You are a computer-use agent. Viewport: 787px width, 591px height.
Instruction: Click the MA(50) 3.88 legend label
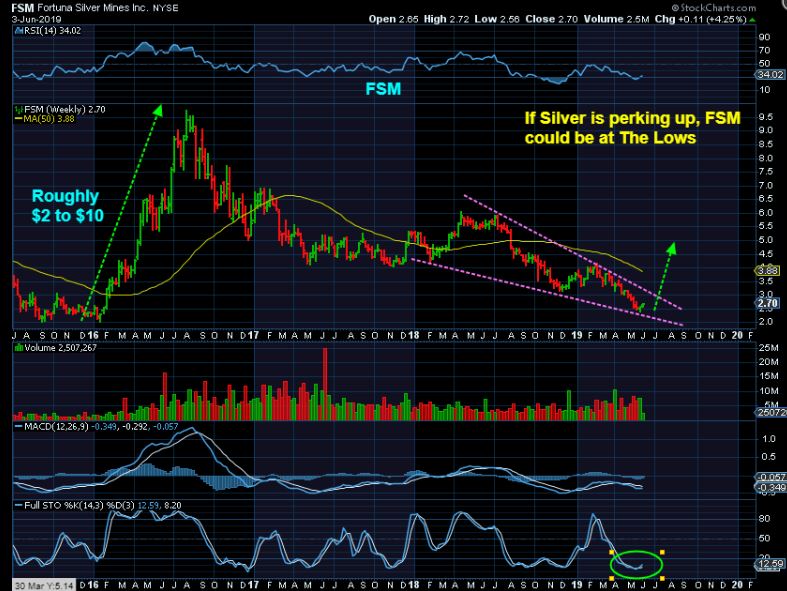[x=49, y=119]
